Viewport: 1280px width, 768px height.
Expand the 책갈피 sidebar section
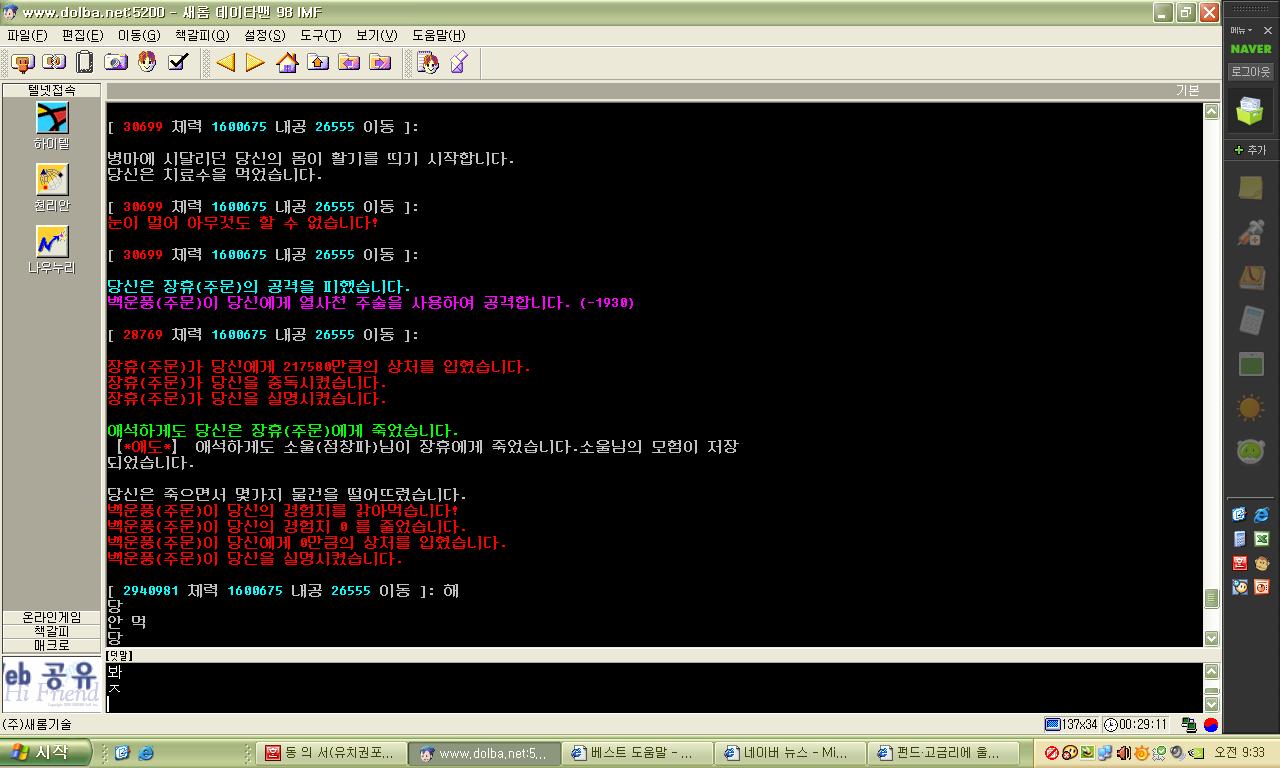[x=52, y=632]
